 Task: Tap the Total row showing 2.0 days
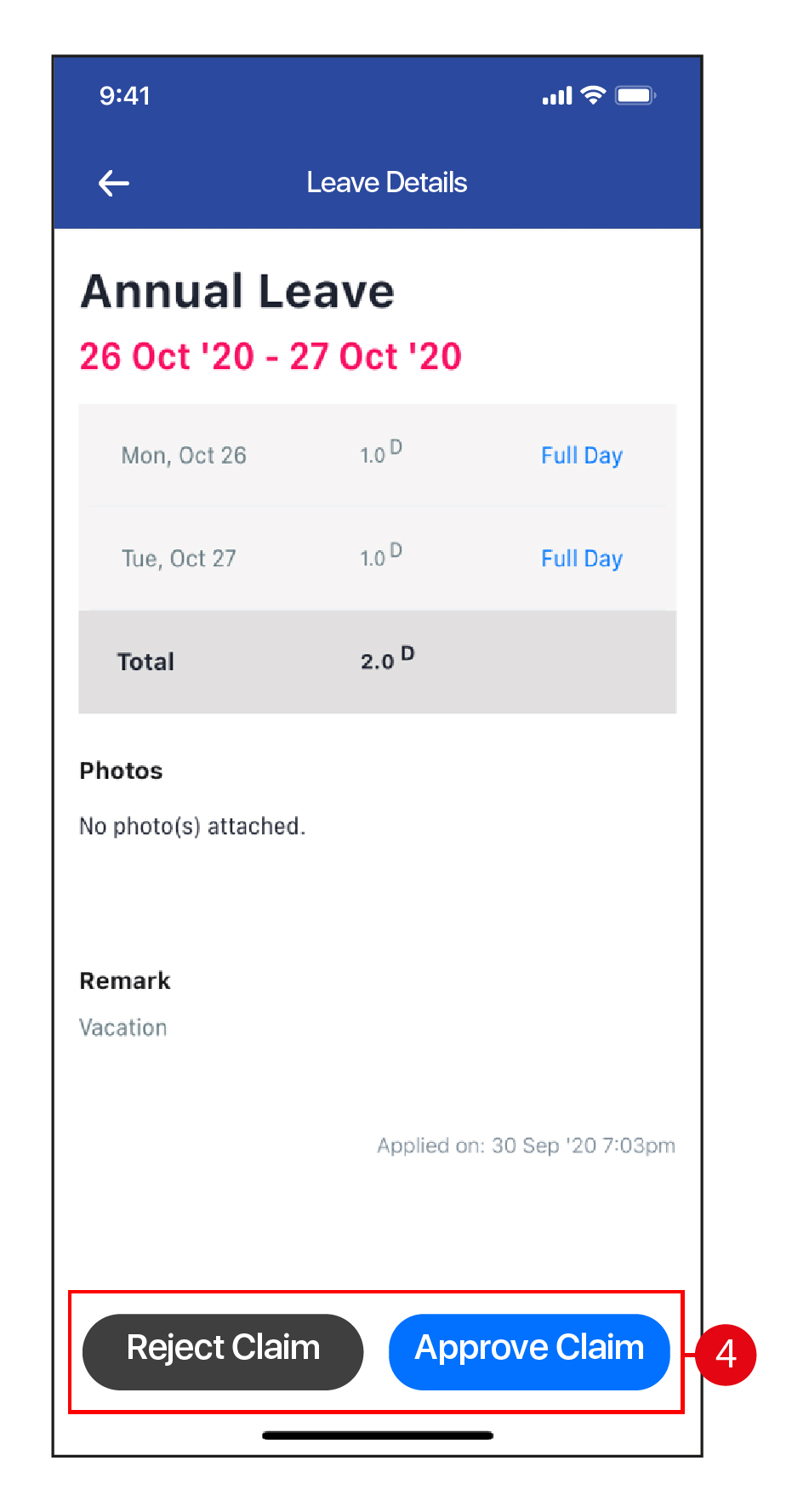pos(377,662)
